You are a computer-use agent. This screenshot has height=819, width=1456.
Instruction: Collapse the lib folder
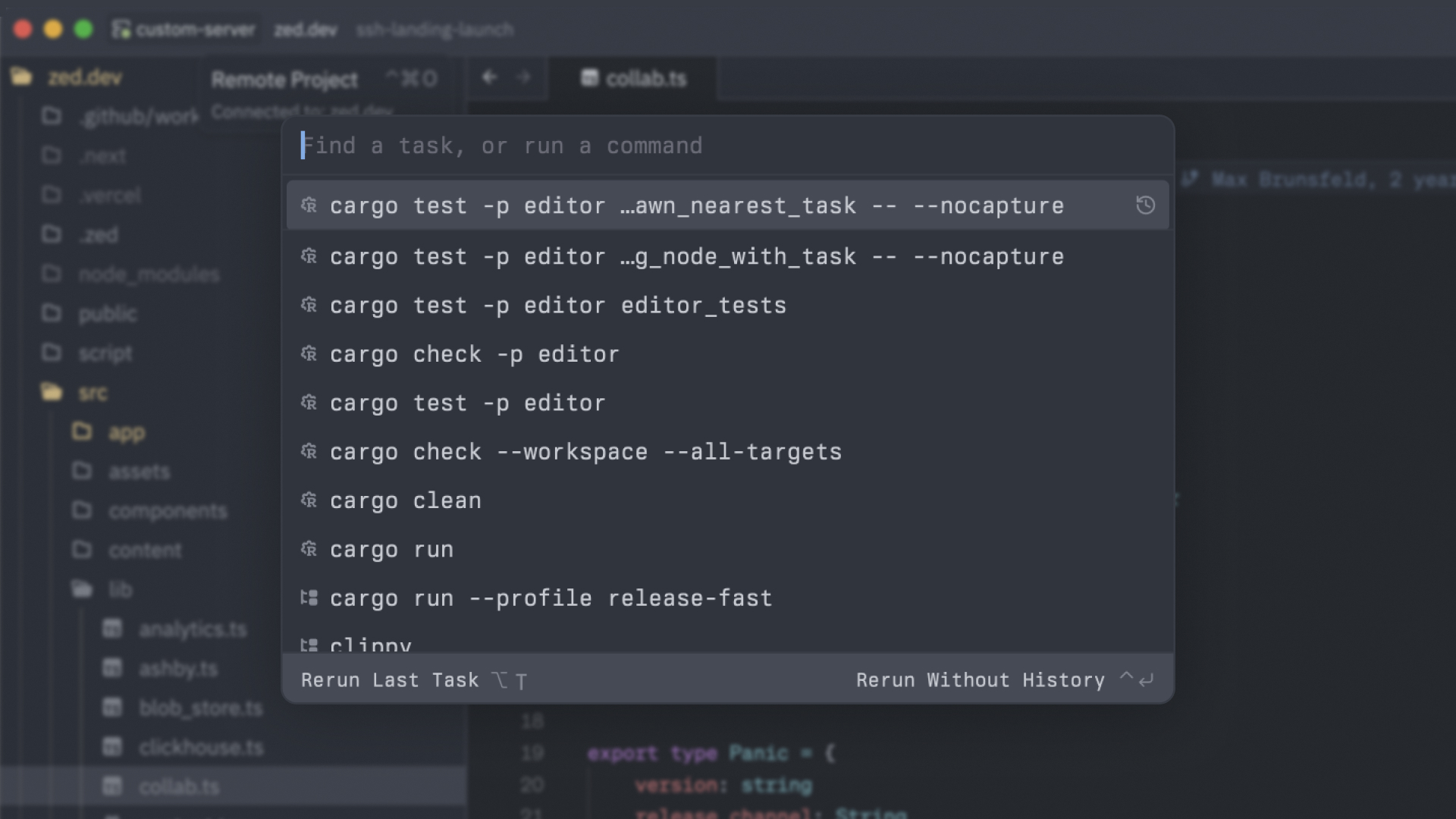point(121,589)
